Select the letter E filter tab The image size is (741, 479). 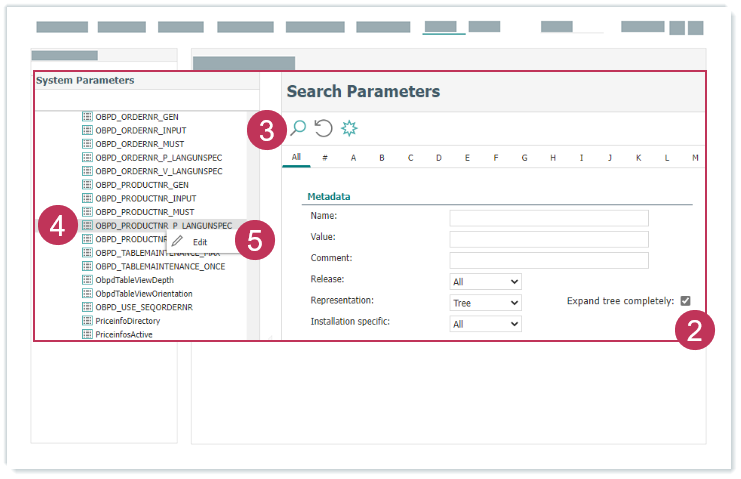(x=467, y=158)
